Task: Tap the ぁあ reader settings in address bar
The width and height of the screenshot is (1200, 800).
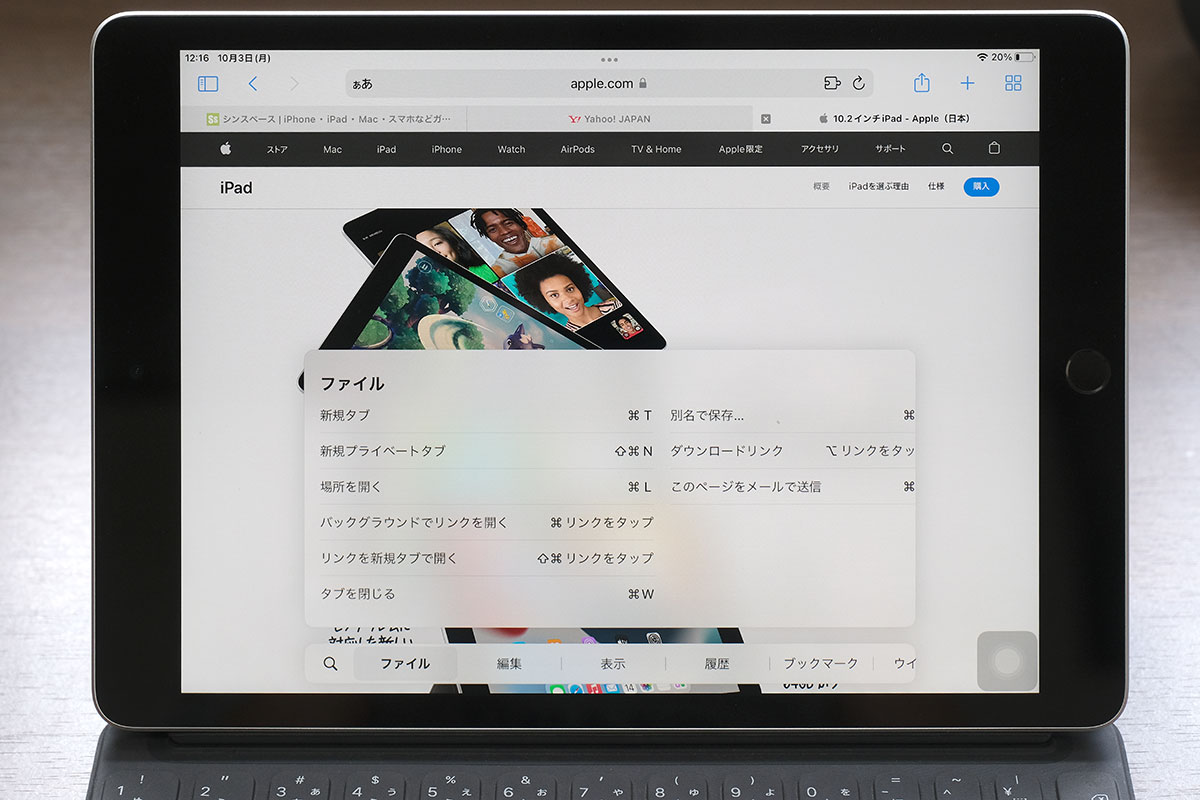Action: (362, 84)
